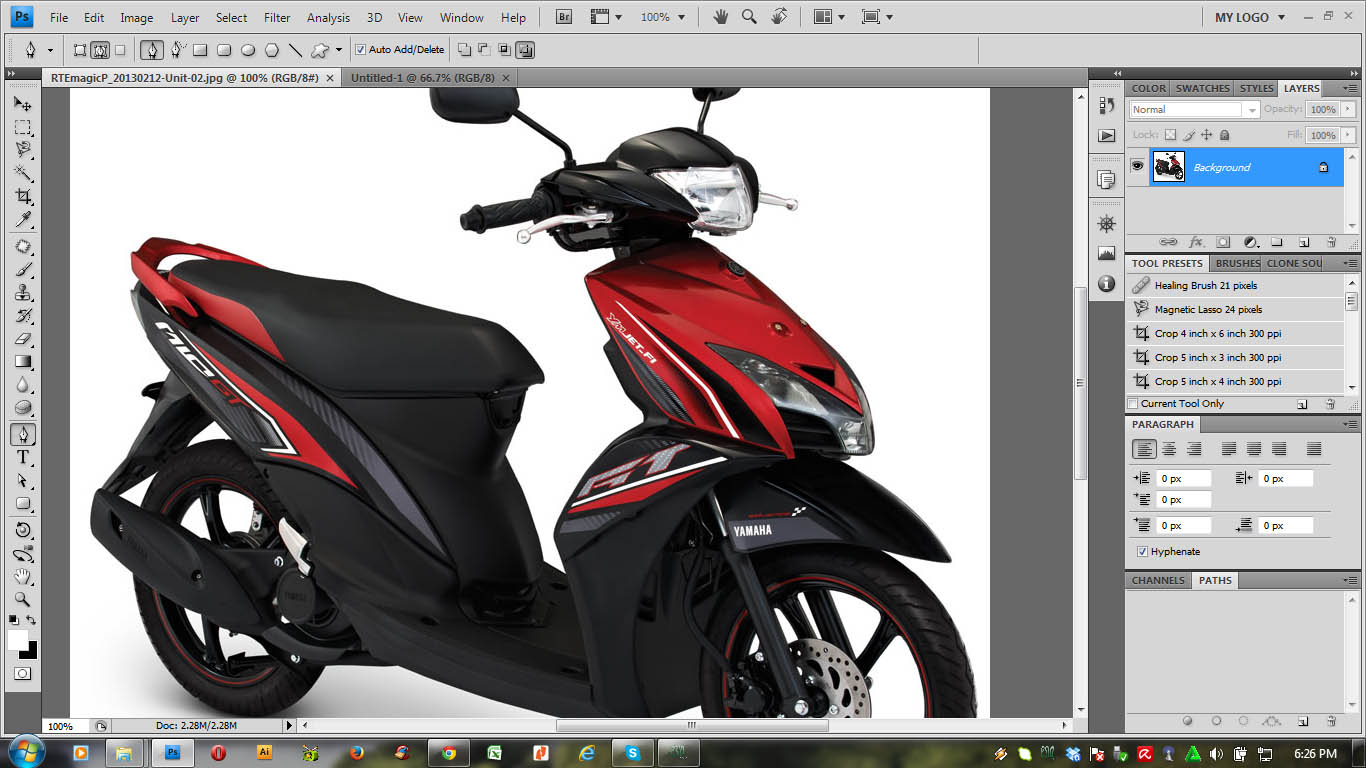Select the Crop tool in toolbox
The width and height of the screenshot is (1366, 768).
tap(22, 196)
